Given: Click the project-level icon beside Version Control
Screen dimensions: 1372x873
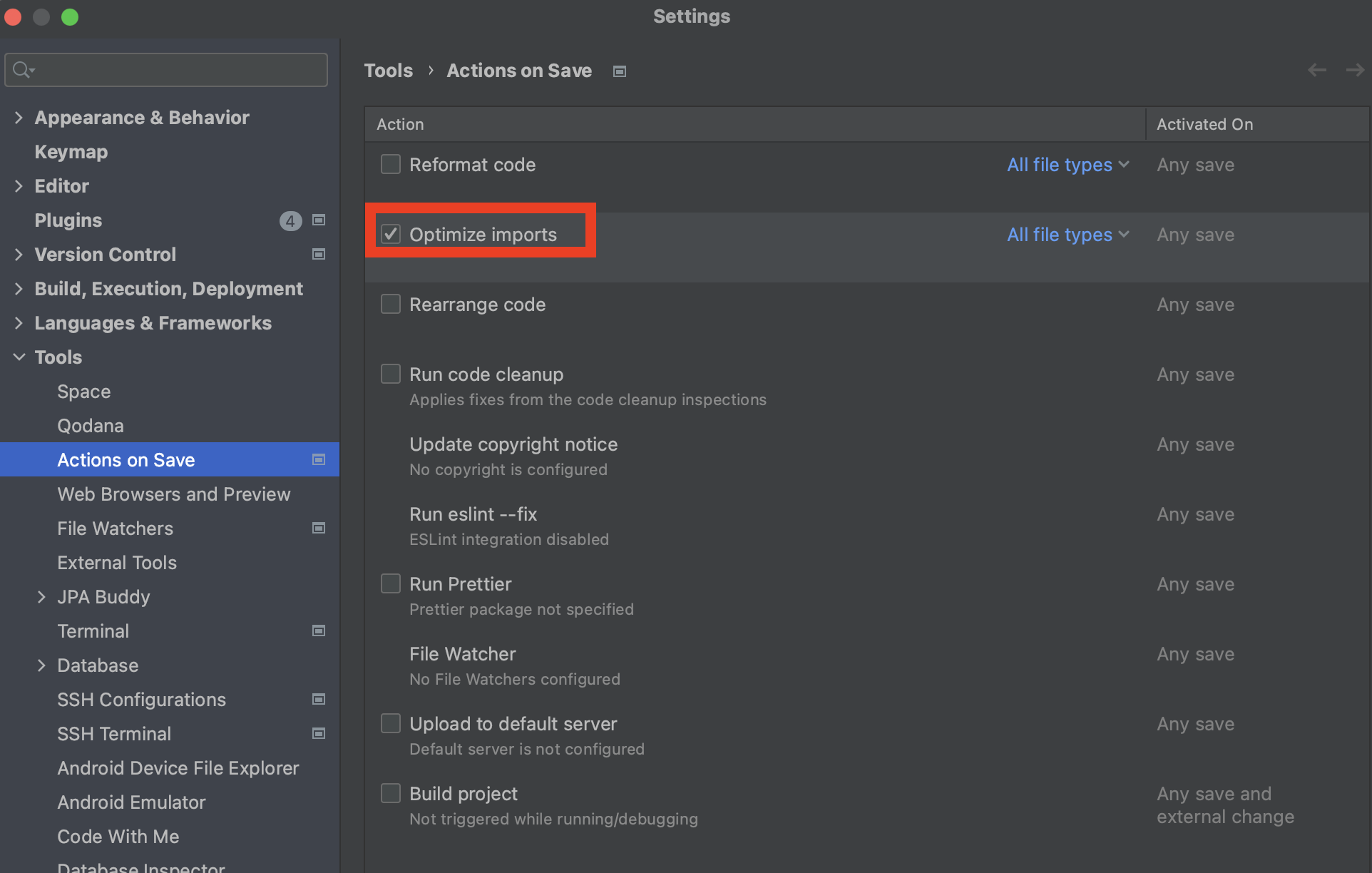Looking at the screenshot, I should pos(319,255).
